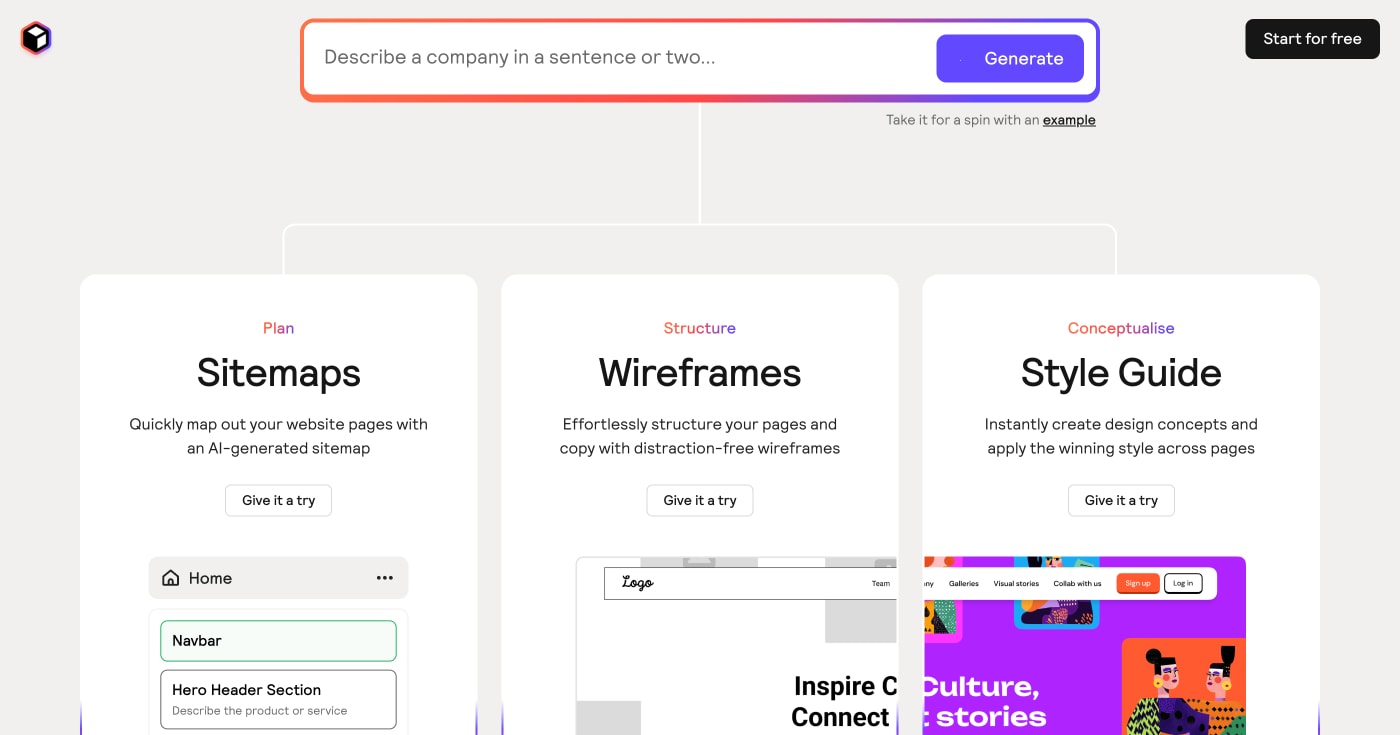
Task: Select Galleries in the style guide navbar
Action: pos(963,583)
